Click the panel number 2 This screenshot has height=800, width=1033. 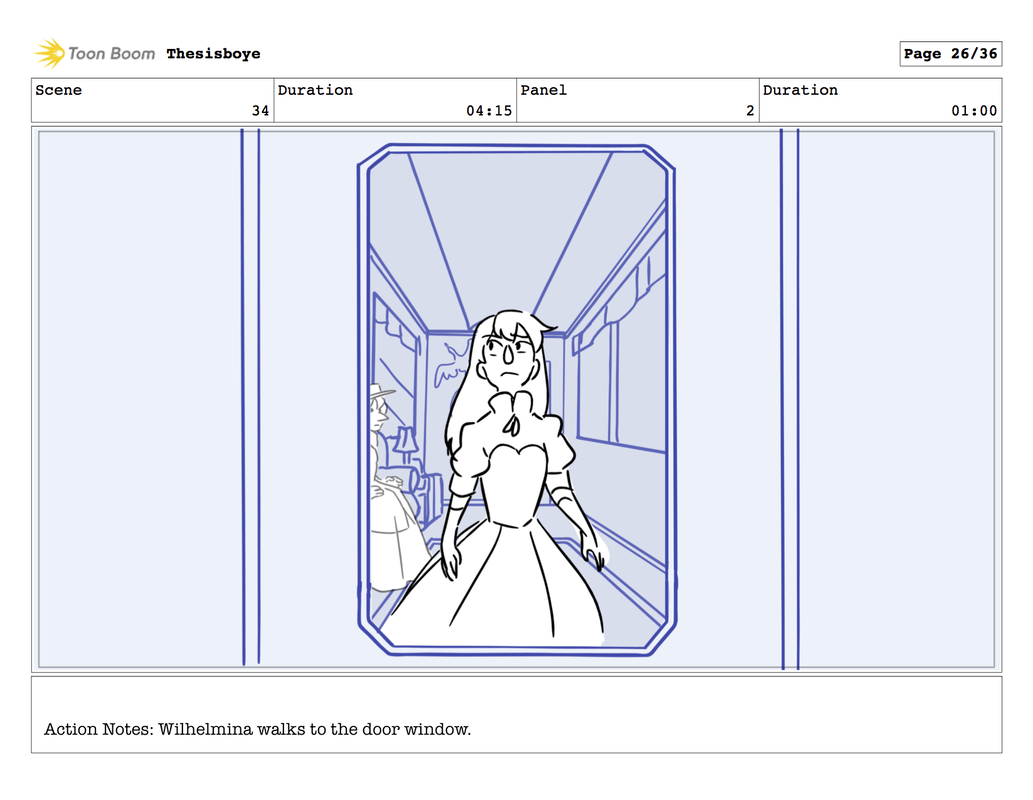[x=750, y=111]
